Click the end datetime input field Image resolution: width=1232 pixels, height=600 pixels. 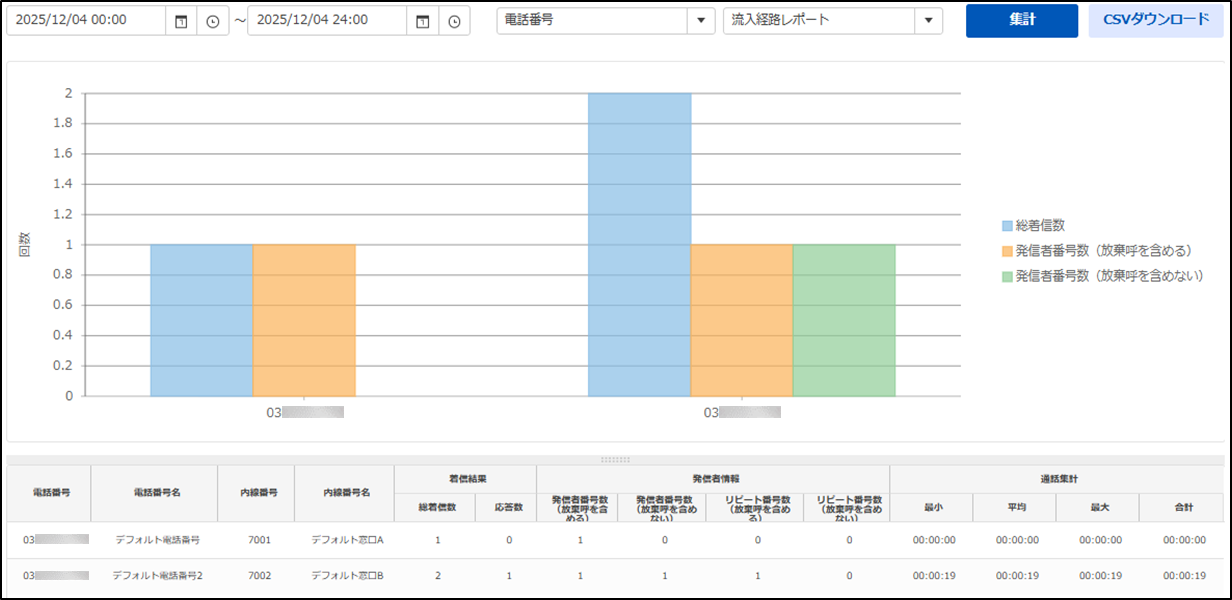pos(326,21)
